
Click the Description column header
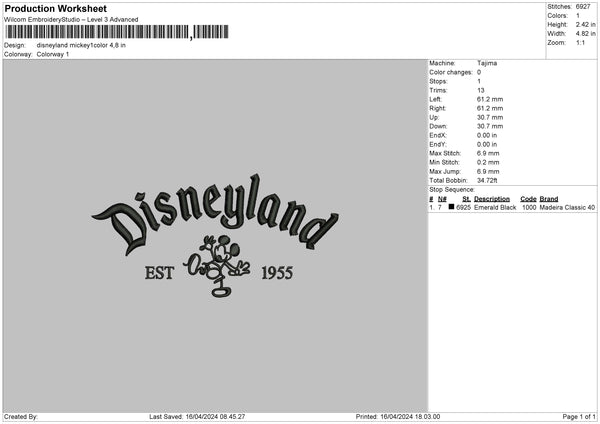(492, 199)
